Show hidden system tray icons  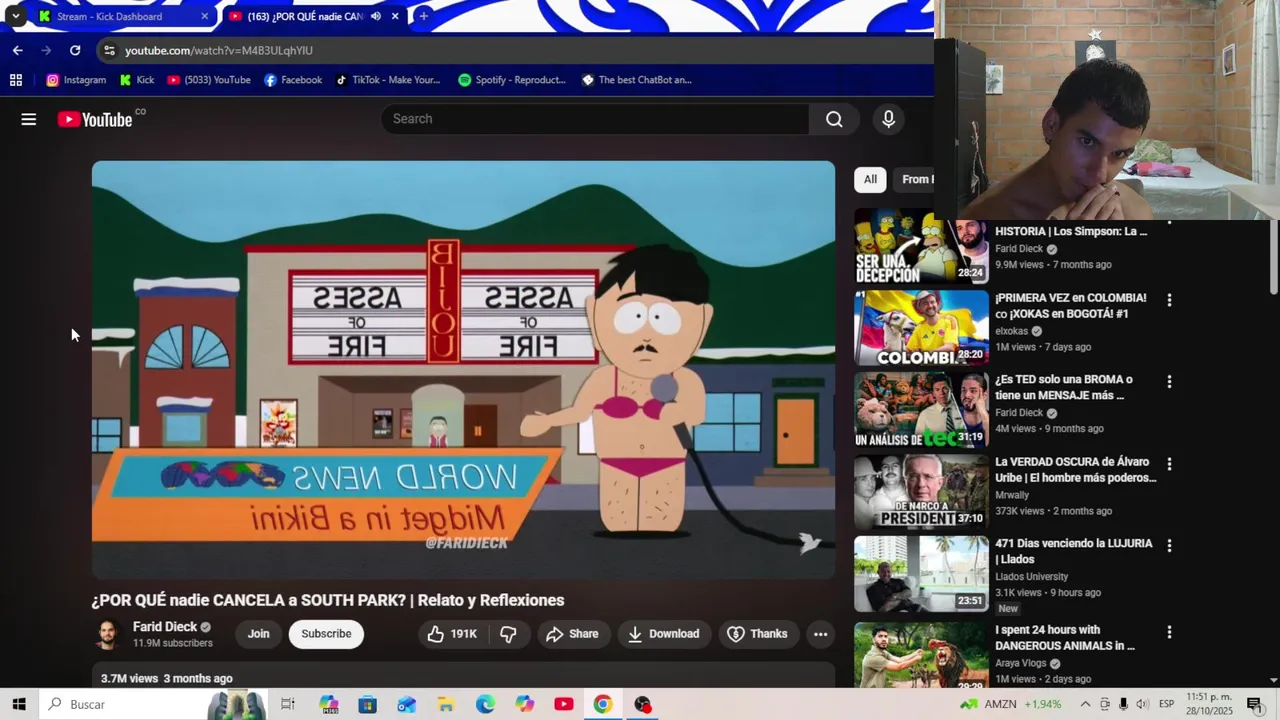(1085, 704)
